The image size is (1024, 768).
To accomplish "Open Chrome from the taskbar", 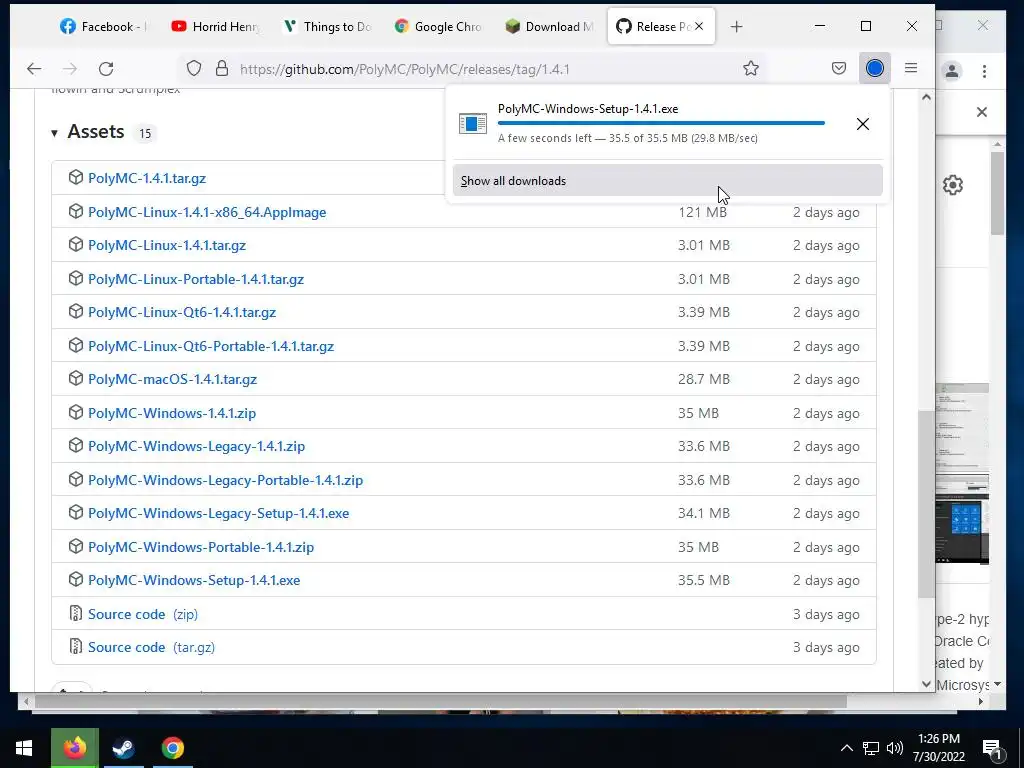I will point(173,748).
